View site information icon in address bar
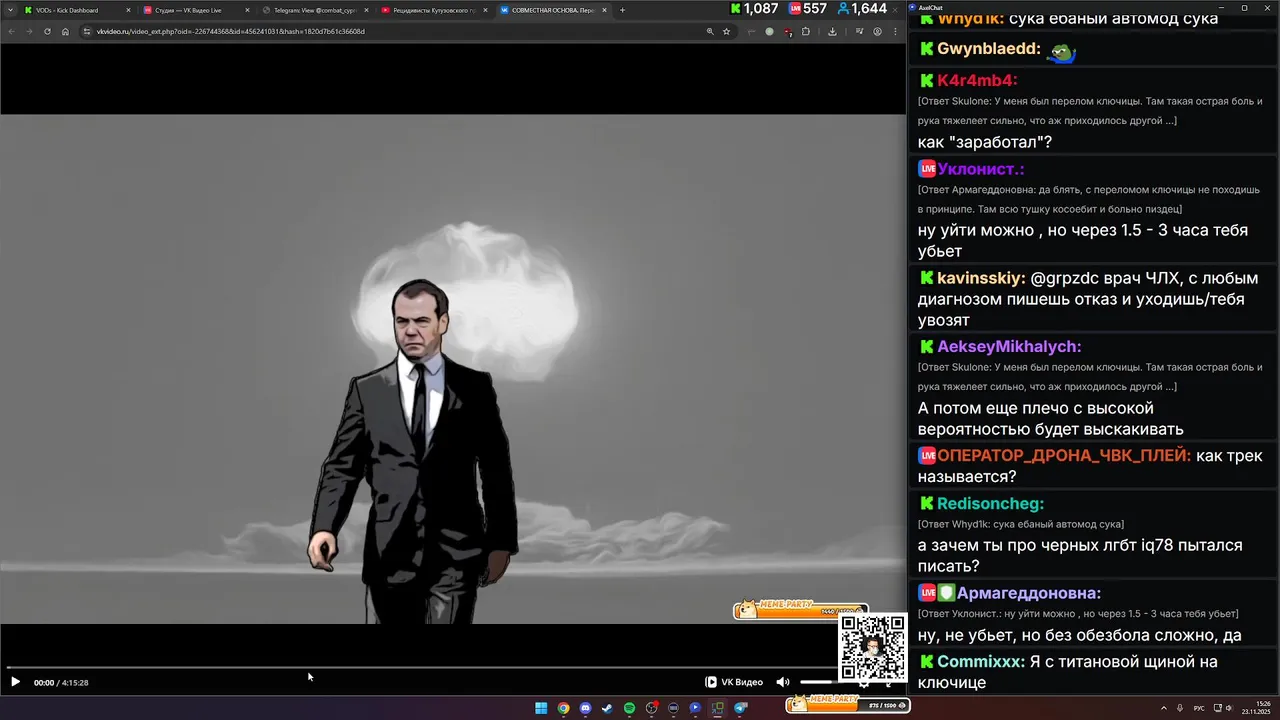1280x720 pixels. point(87,31)
